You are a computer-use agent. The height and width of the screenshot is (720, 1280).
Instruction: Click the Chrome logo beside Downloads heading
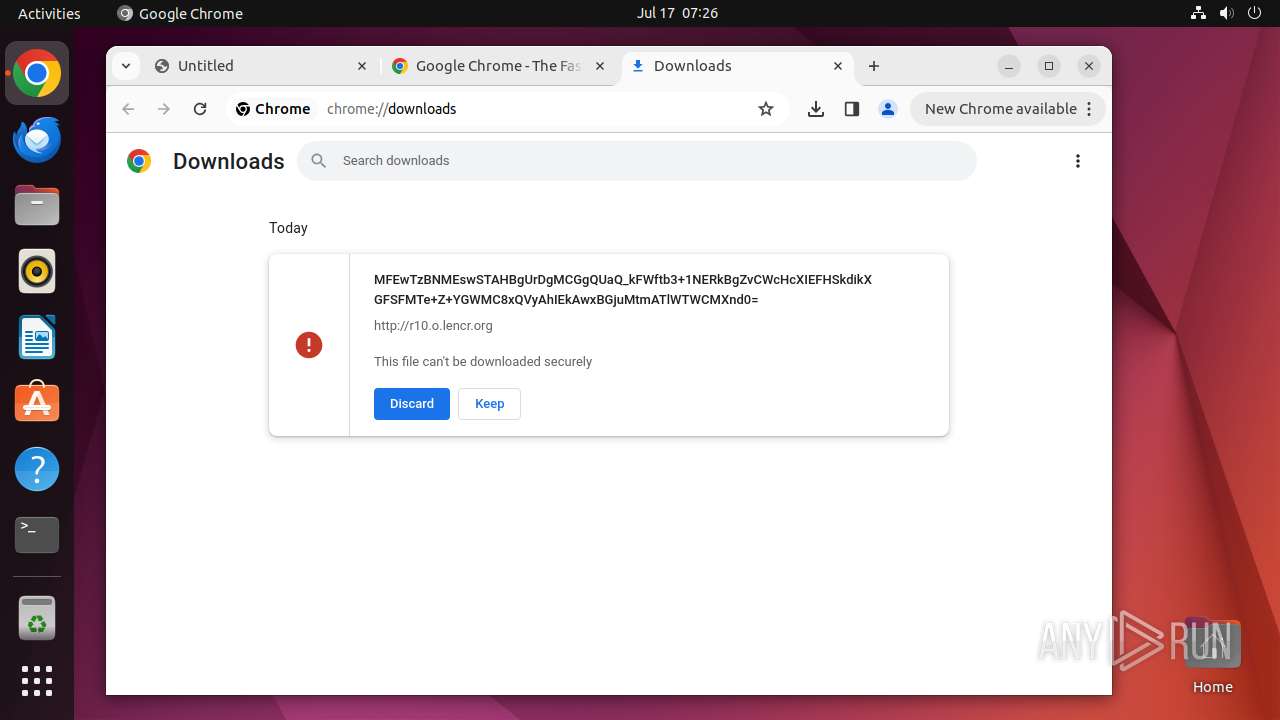point(139,161)
